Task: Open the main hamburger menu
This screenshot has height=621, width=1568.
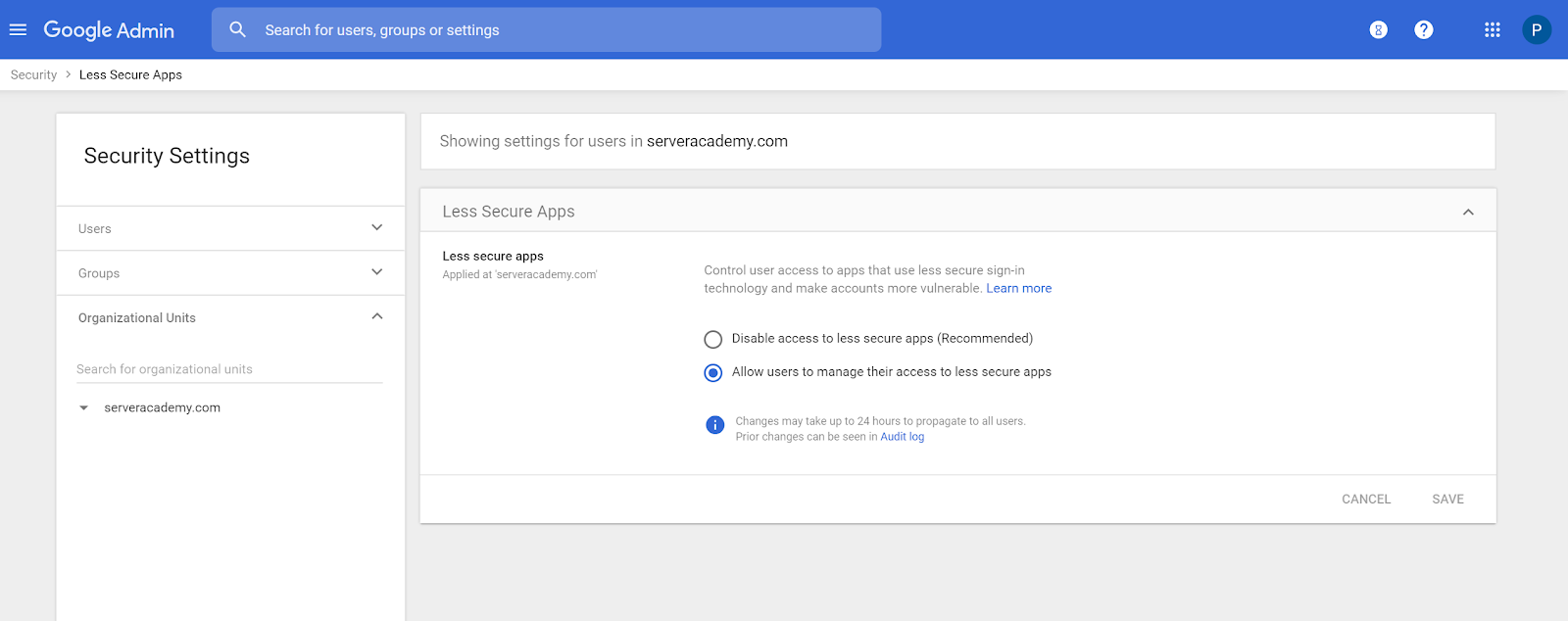Action: pos(18,29)
